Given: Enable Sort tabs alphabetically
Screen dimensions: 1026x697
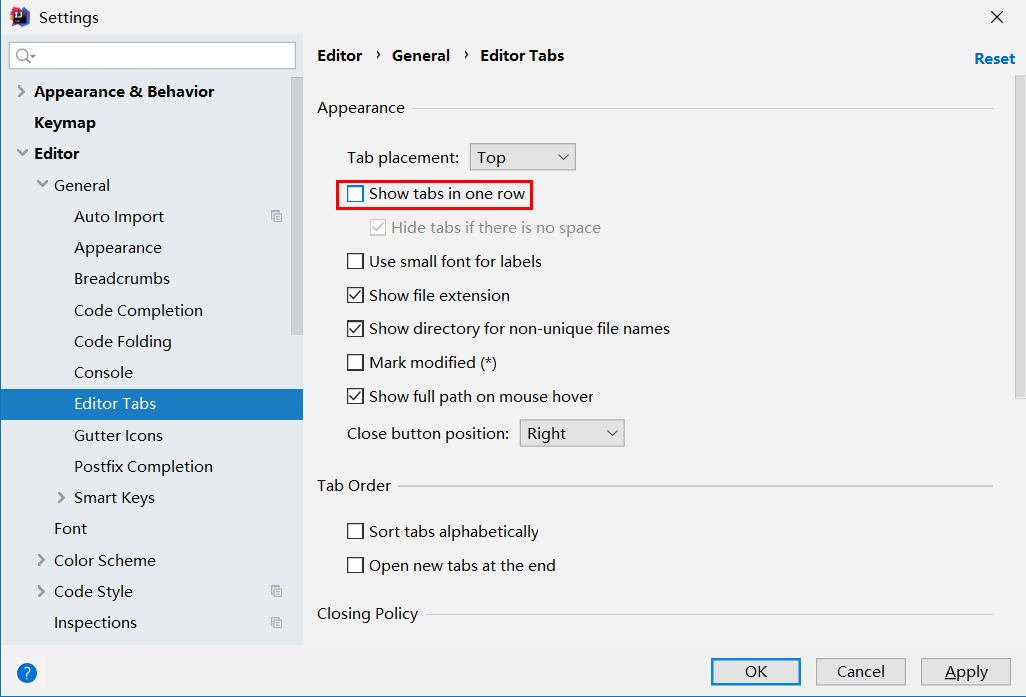Looking at the screenshot, I should (x=356, y=532).
